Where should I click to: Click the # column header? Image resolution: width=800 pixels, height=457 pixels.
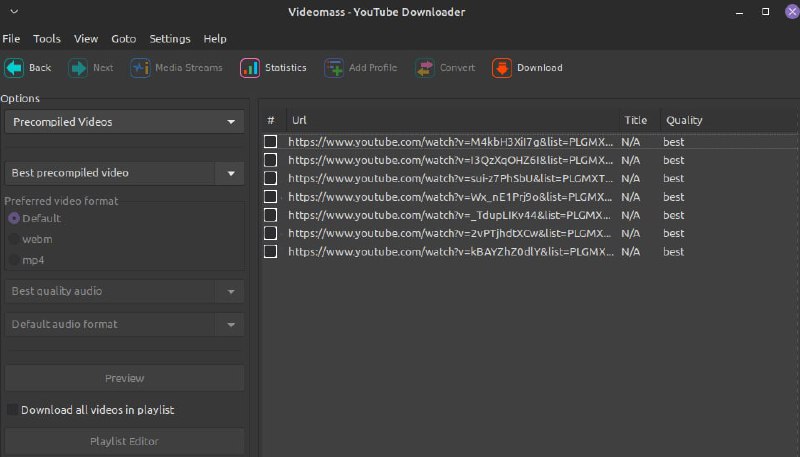[273, 120]
